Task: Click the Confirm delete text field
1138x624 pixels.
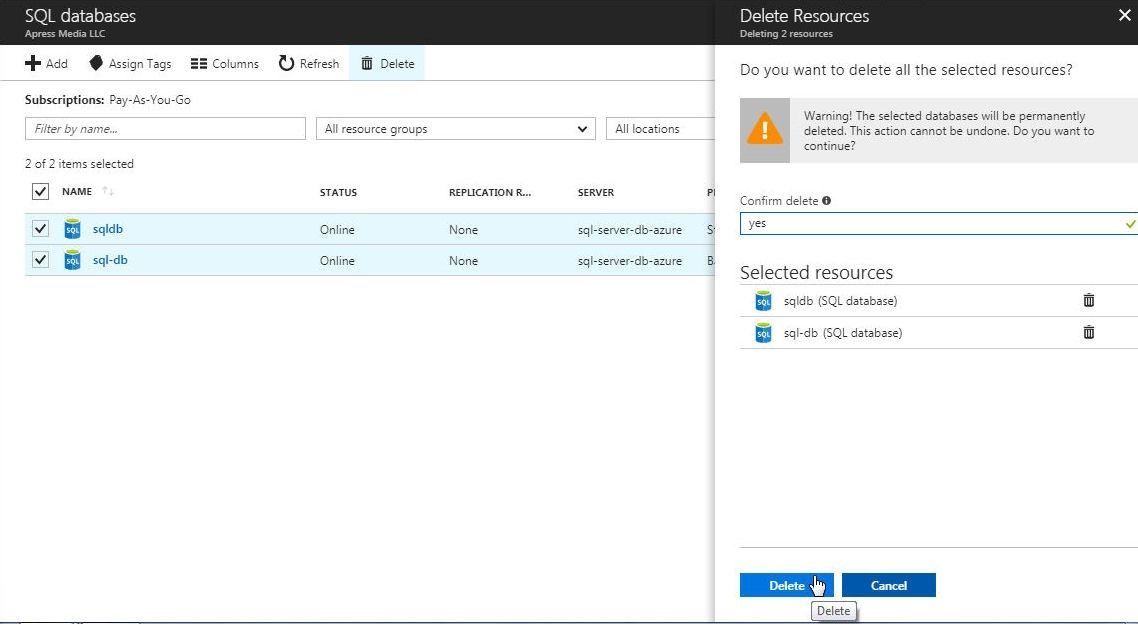Action: [x=938, y=223]
